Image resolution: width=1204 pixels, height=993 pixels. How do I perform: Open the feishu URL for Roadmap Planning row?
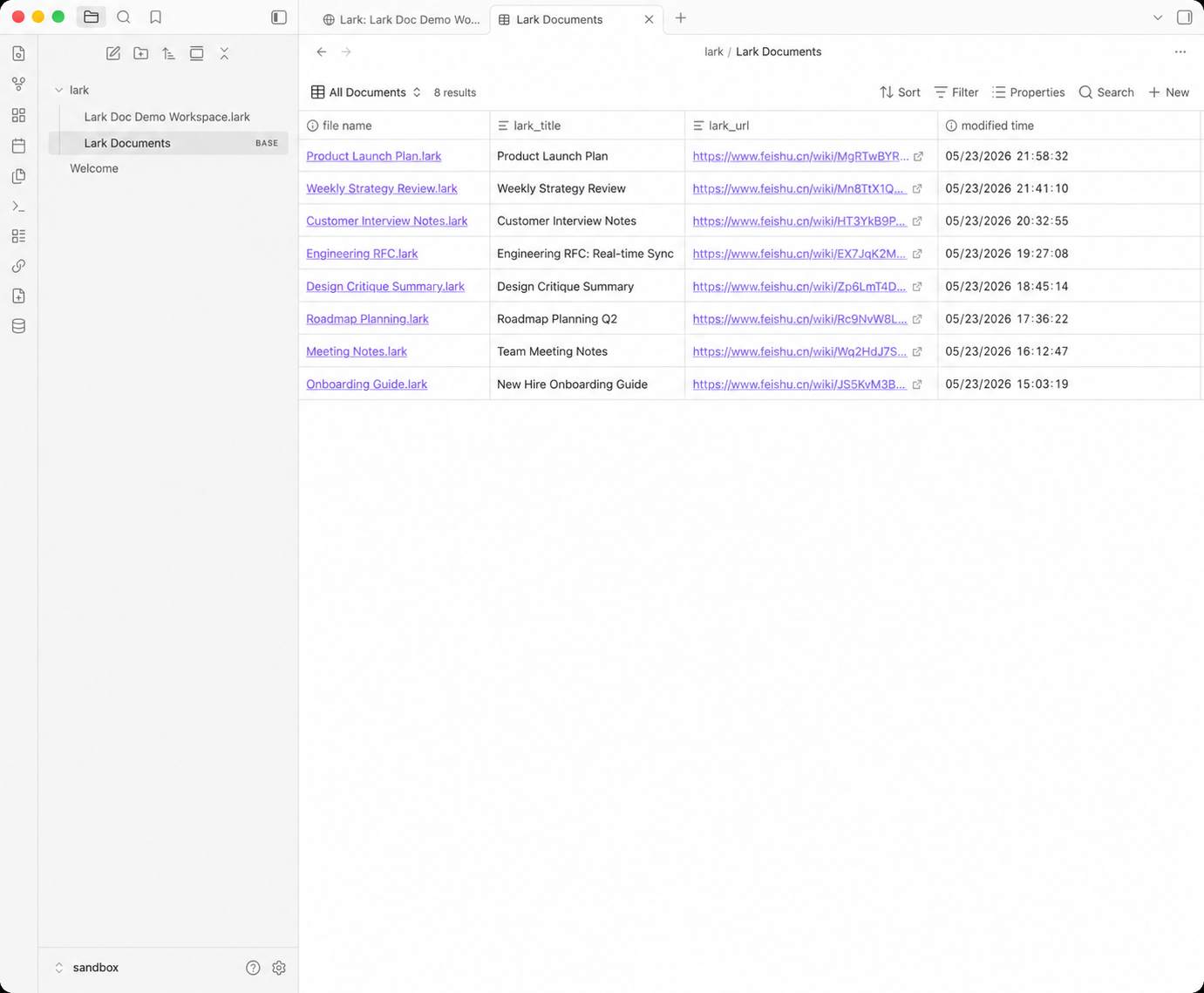(799, 319)
